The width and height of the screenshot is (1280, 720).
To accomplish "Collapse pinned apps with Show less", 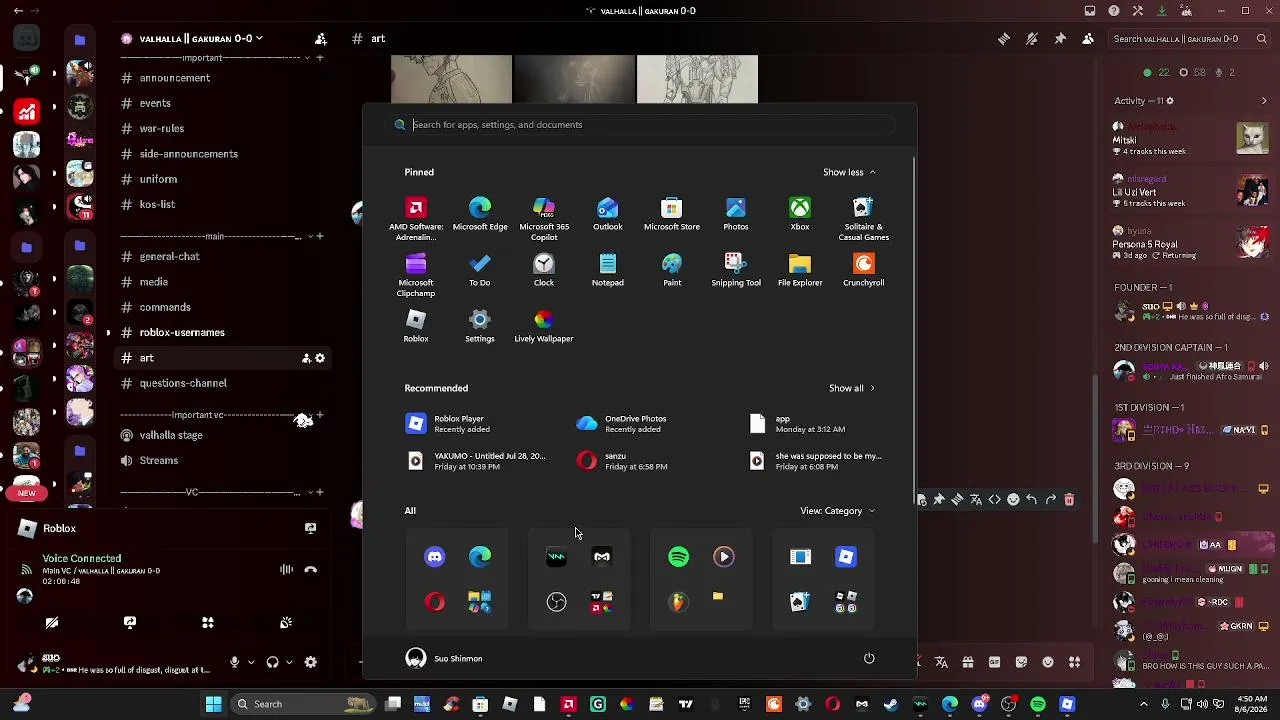I will [x=849, y=172].
